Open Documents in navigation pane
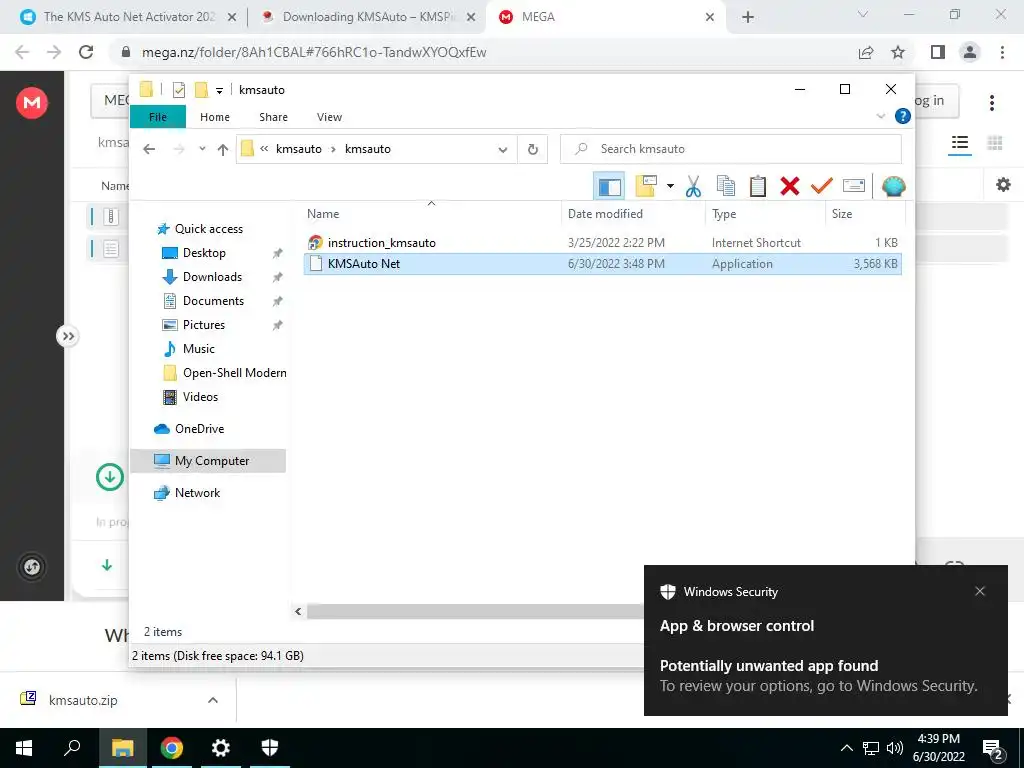1024x768 pixels. click(x=213, y=301)
